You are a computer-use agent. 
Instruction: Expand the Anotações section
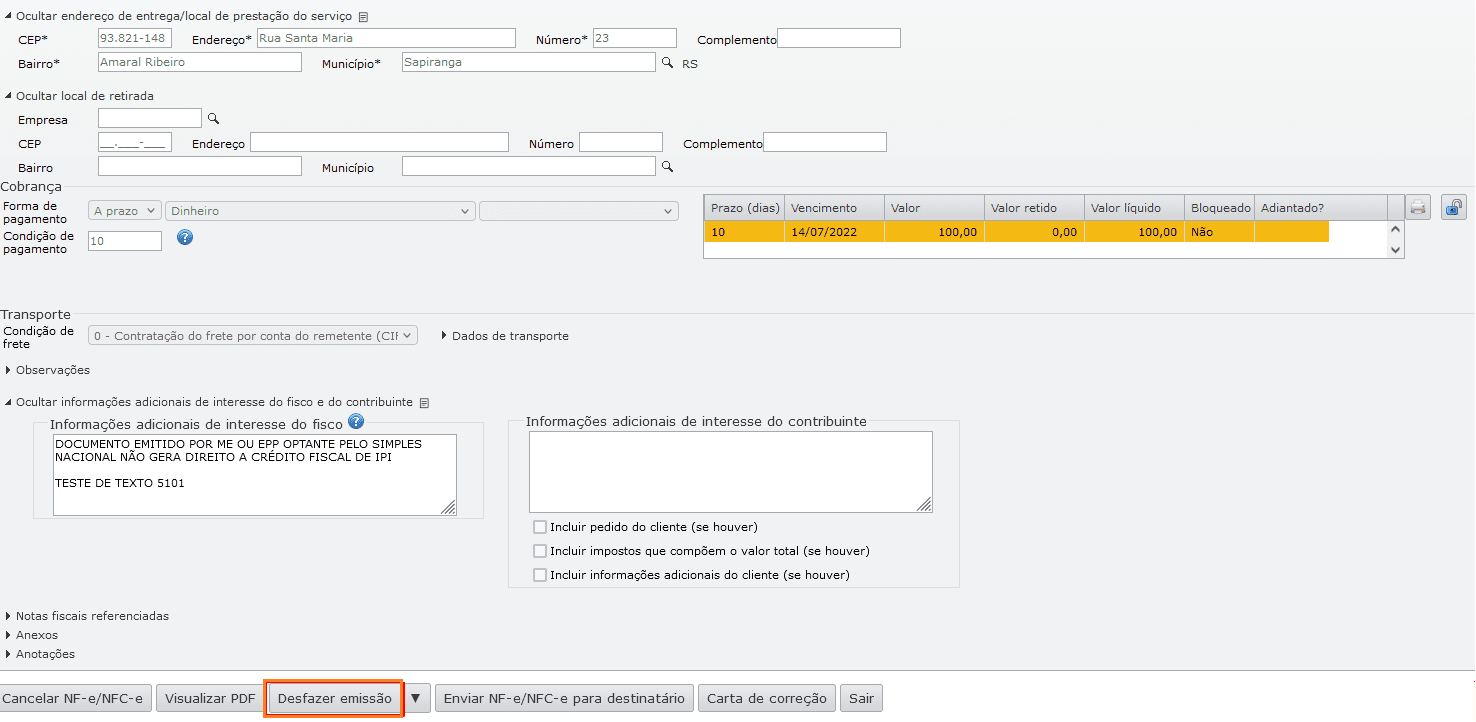(40, 654)
